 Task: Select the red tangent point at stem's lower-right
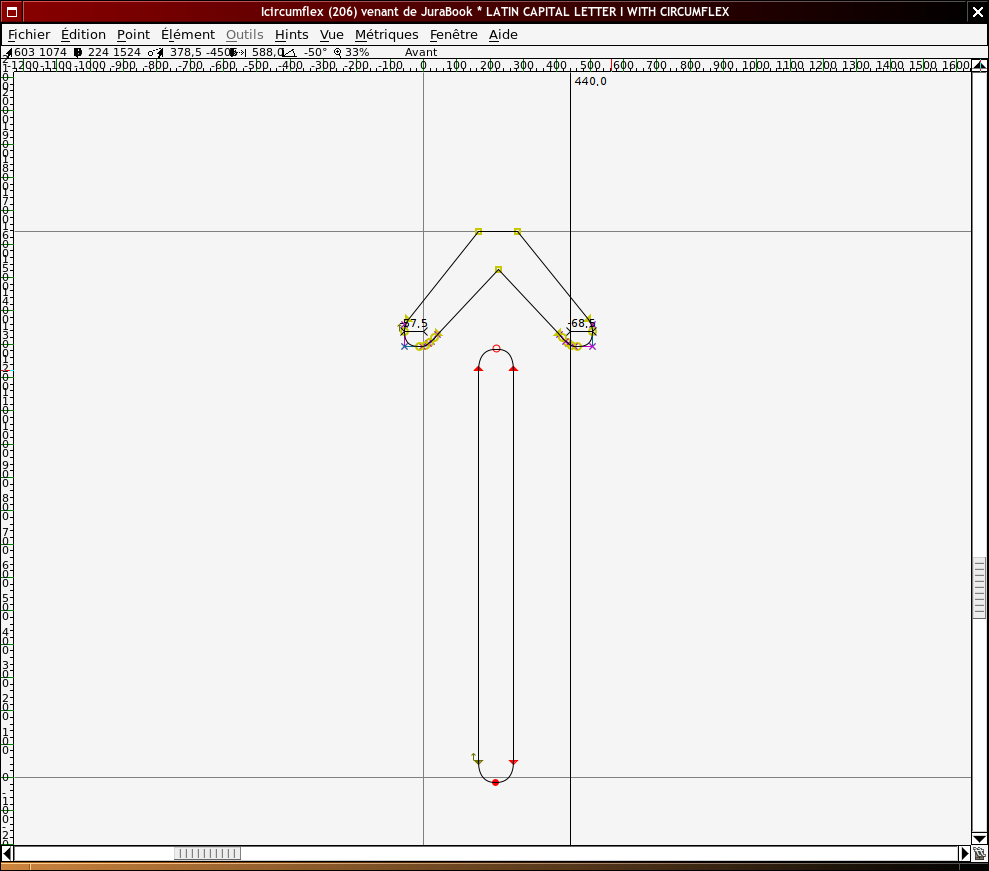click(513, 763)
